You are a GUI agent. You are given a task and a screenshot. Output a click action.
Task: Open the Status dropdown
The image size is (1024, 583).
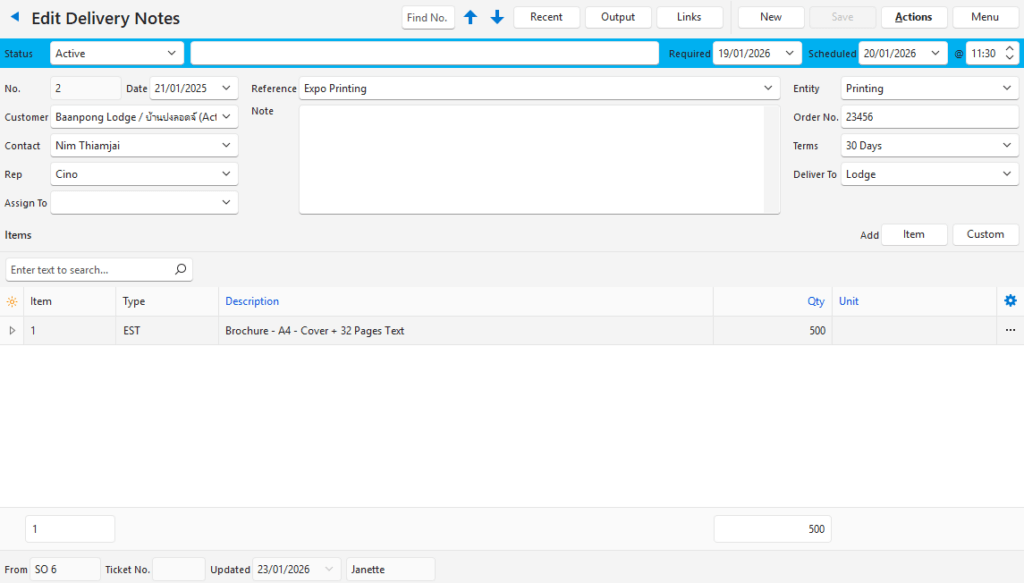coord(171,53)
